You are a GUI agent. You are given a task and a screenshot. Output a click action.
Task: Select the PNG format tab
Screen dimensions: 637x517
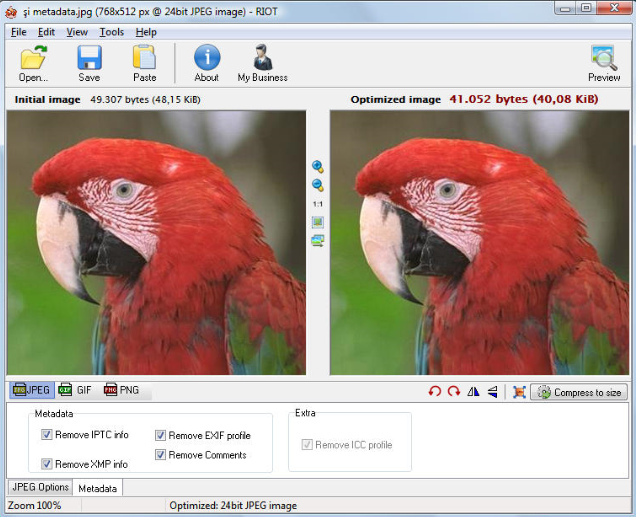pos(121,390)
